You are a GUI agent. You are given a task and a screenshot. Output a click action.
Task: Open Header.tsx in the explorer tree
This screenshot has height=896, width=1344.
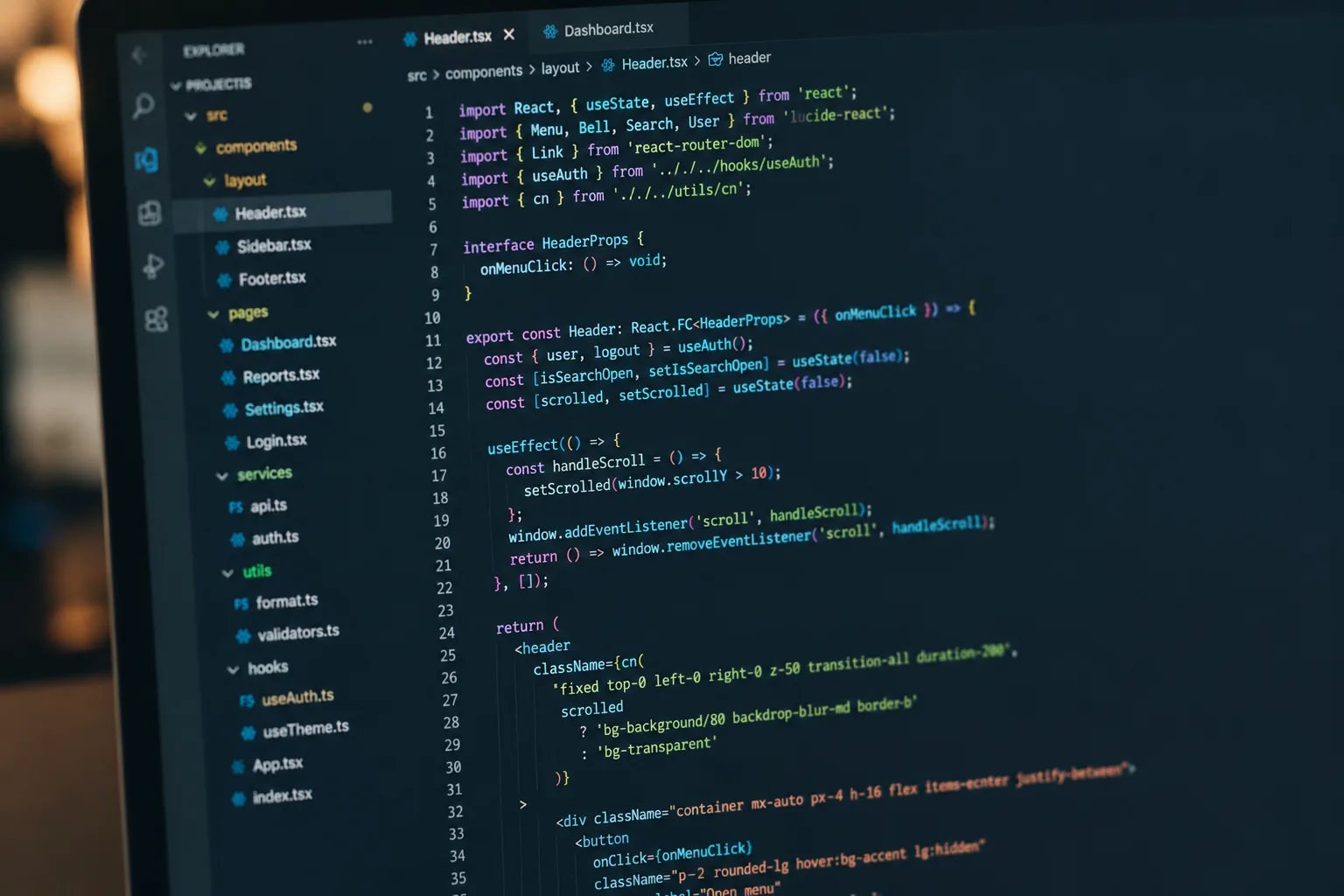[x=270, y=213]
